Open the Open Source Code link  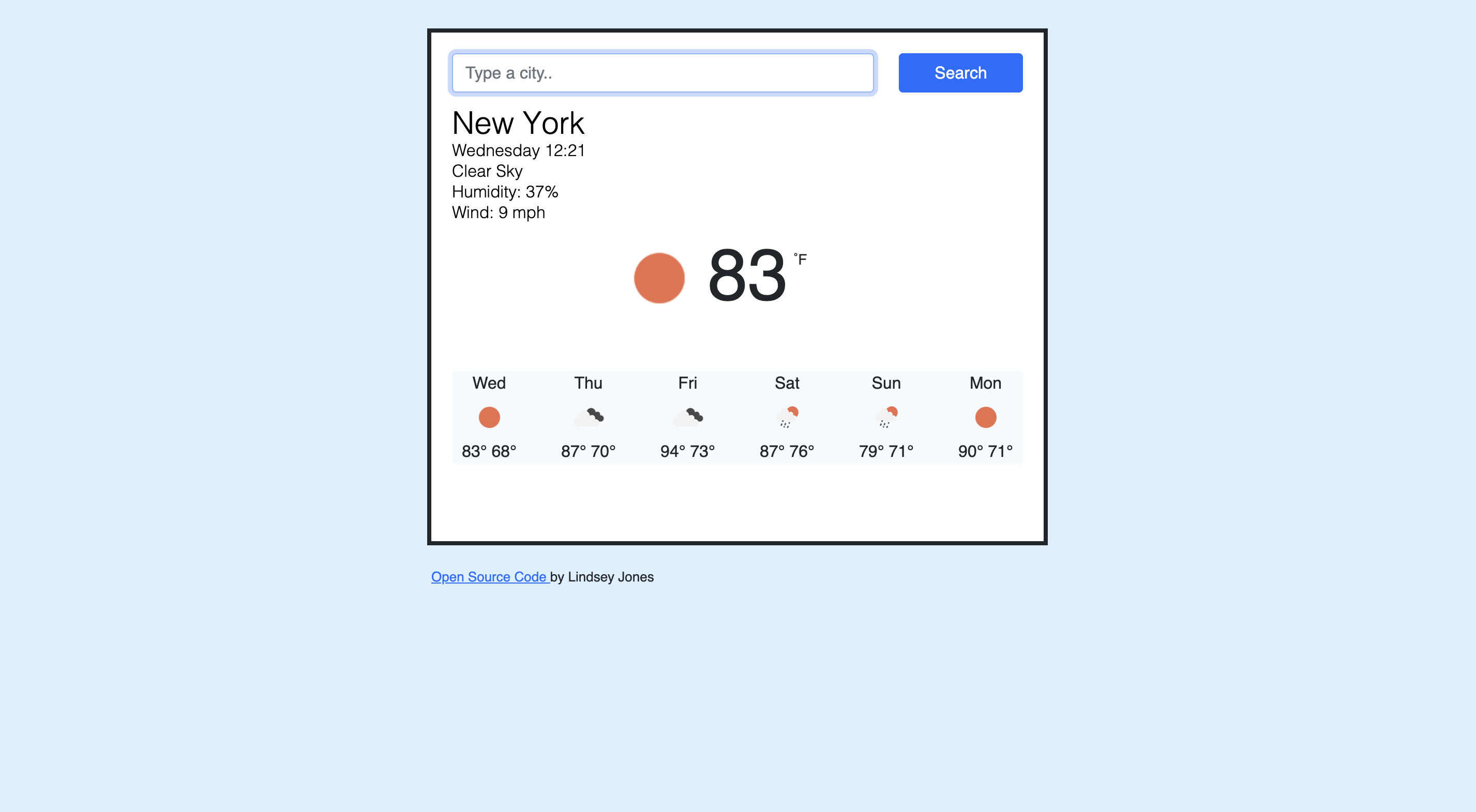[490, 577]
